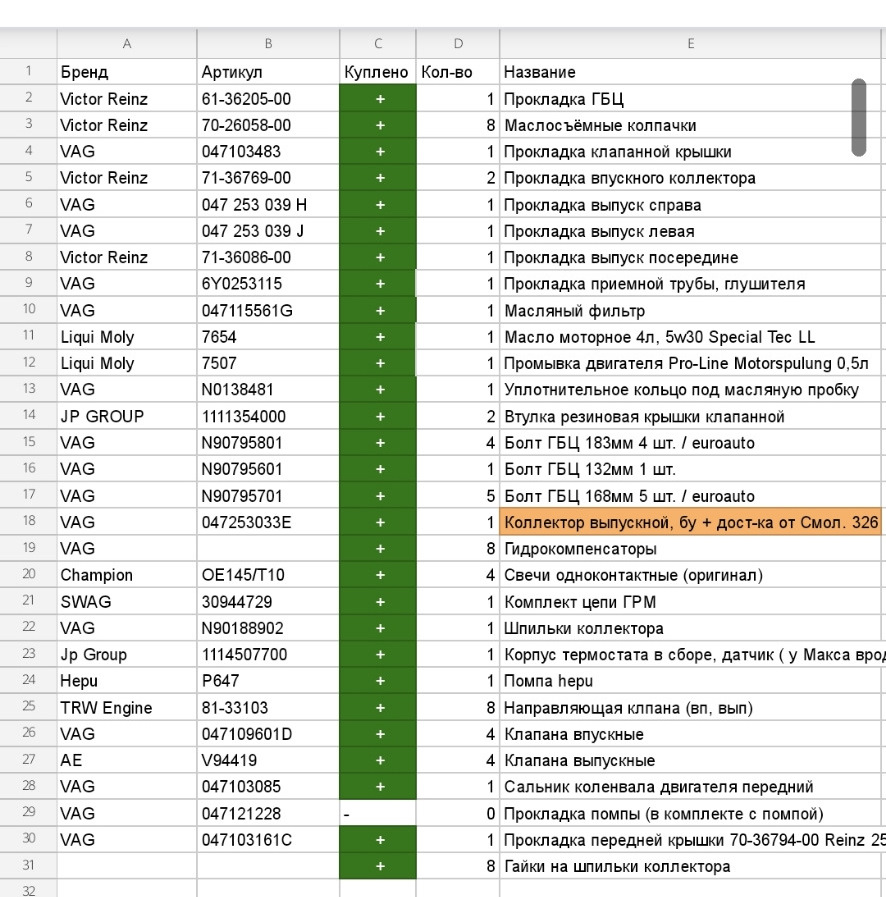Click article N90795601 cell

(x=268, y=469)
